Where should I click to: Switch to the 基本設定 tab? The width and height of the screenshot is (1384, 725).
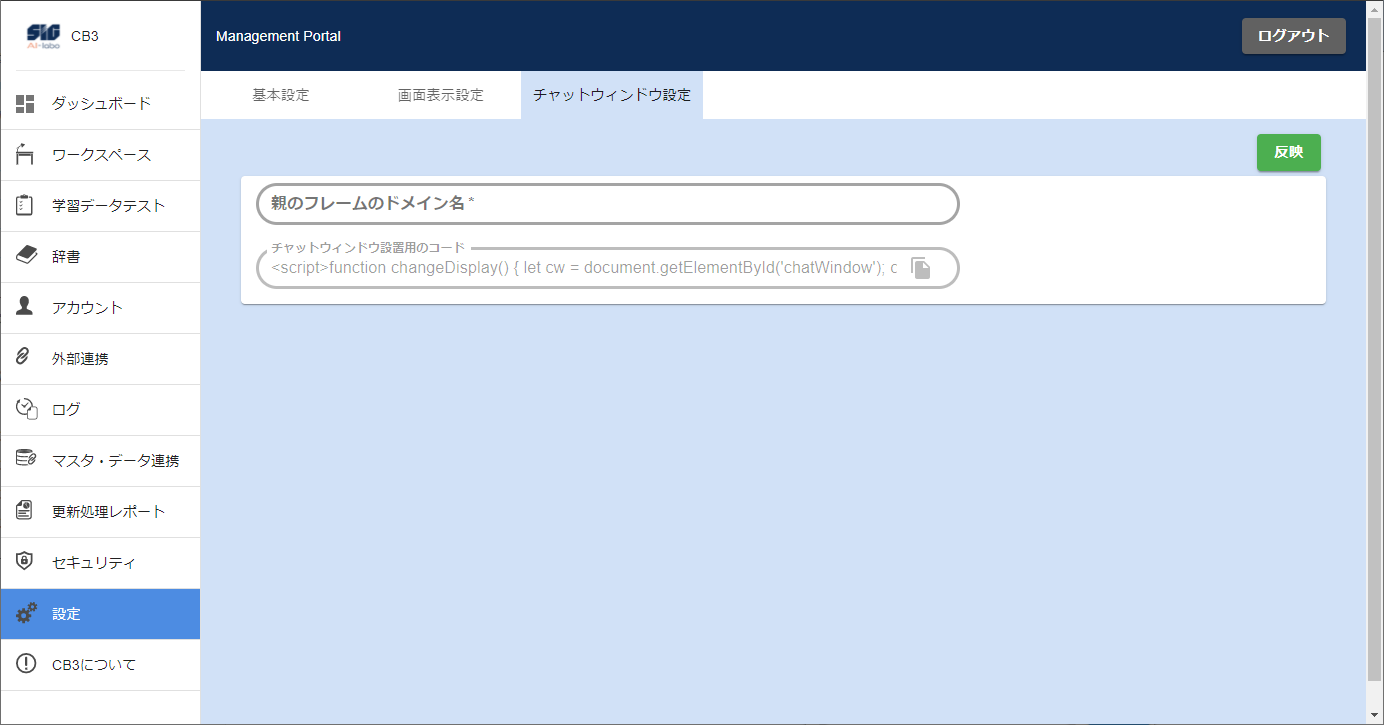tap(281, 95)
